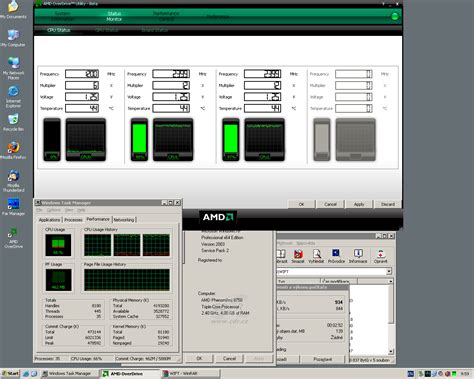Open Task Manager Processes tab
474x379 pixels.
coord(73,220)
